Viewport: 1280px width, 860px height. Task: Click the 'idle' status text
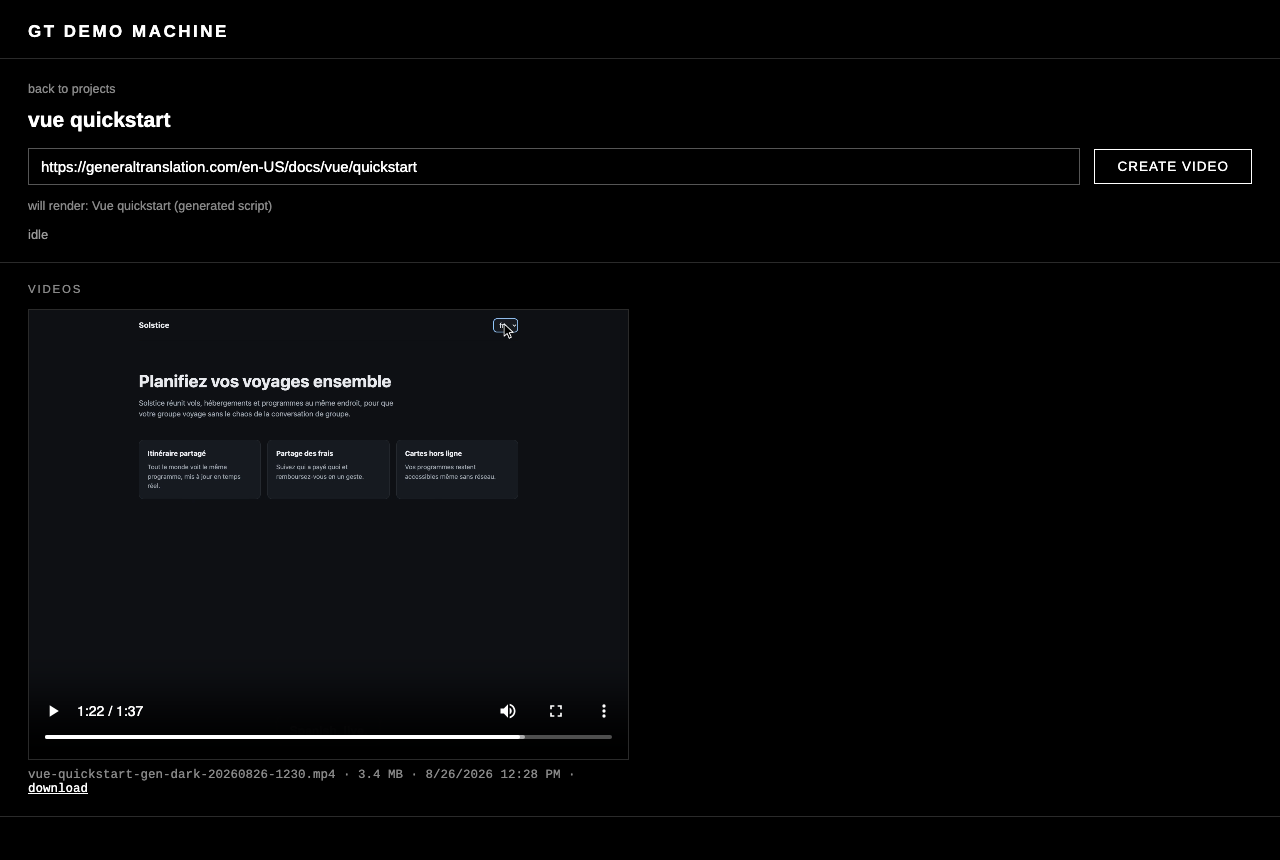click(38, 235)
